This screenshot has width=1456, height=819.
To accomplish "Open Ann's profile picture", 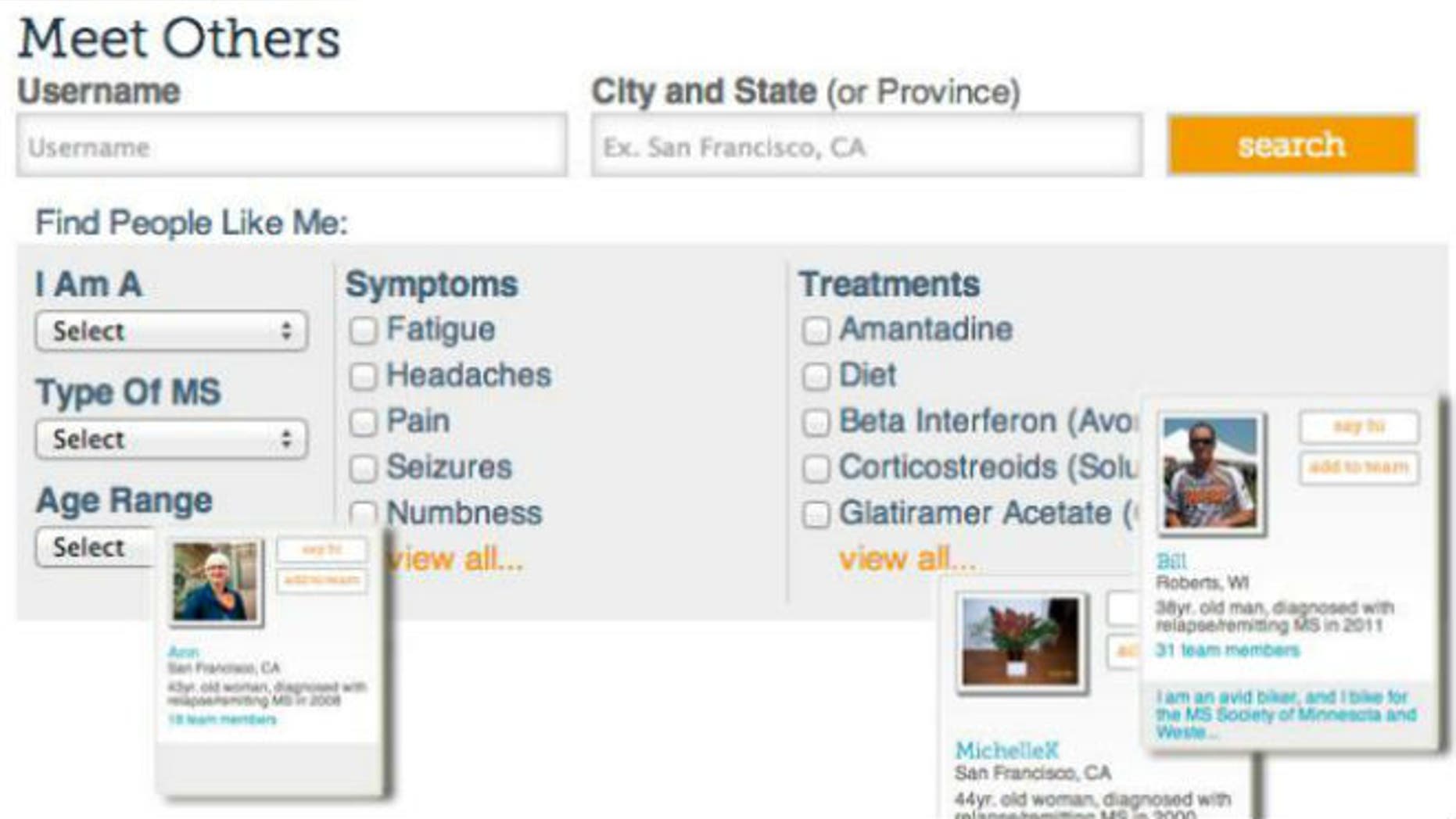I will (216, 581).
